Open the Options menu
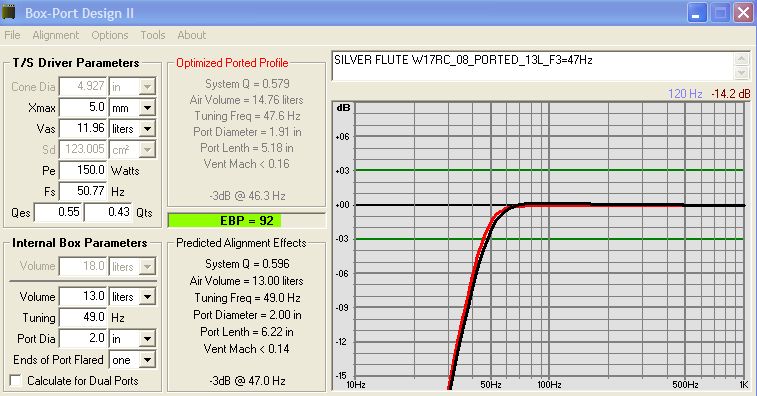 110,35
